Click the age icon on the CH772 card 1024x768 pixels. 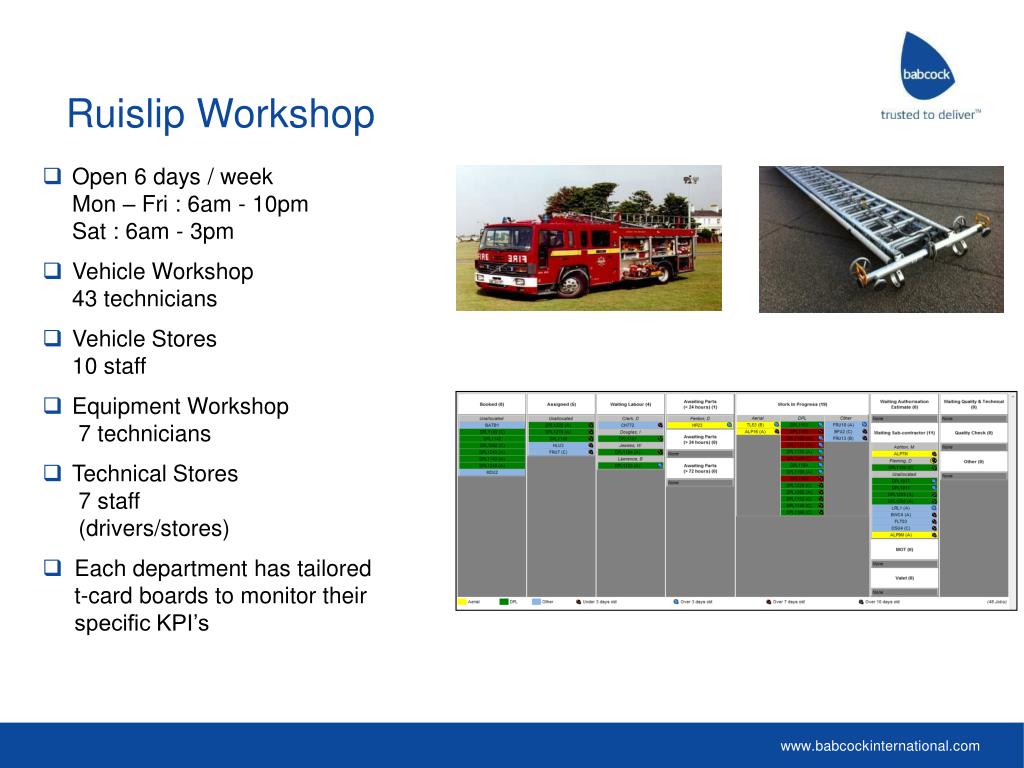pos(660,425)
